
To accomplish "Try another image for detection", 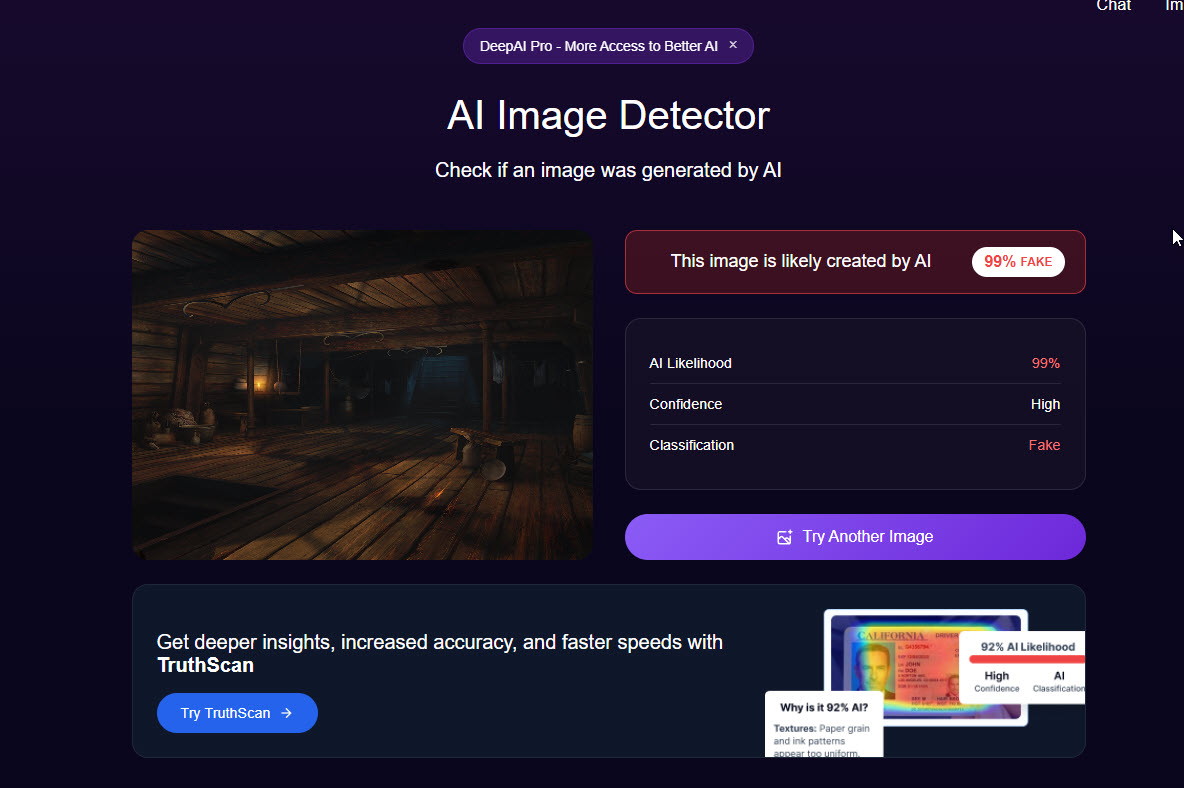I will [855, 537].
